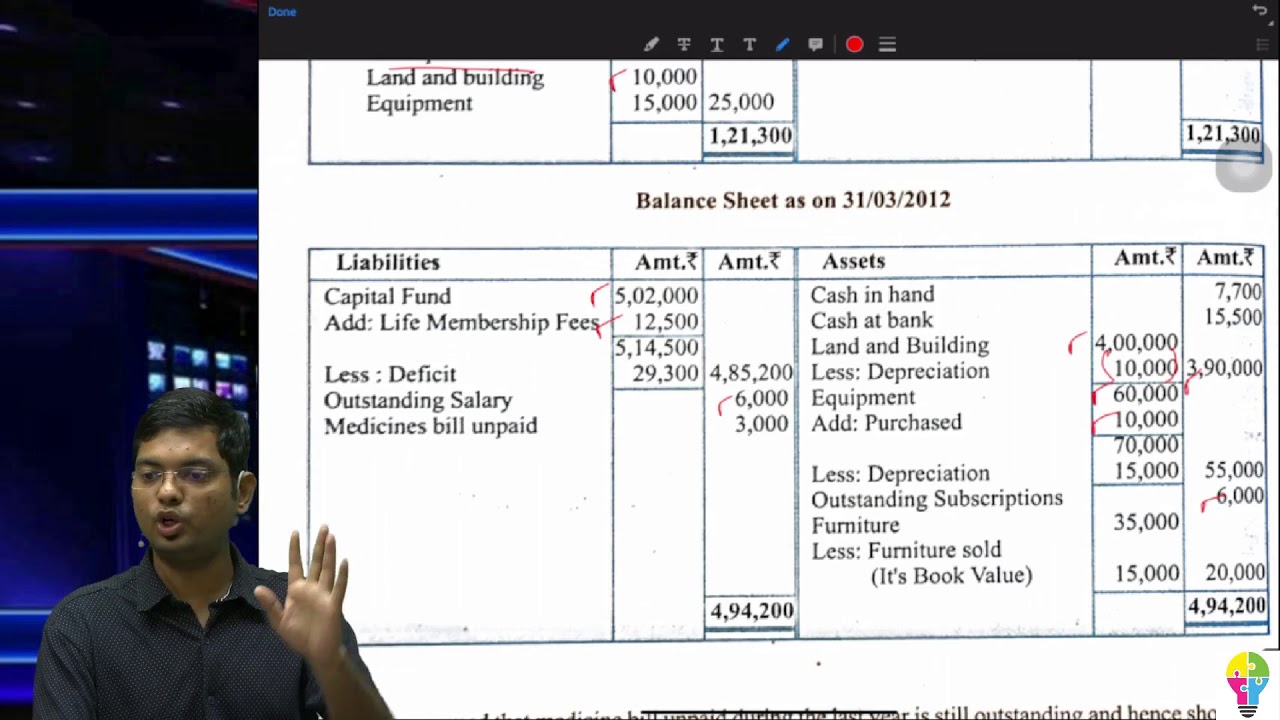Tap Done to finish annotating
This screenshot has height=720, width=1280.
point(282,12)
